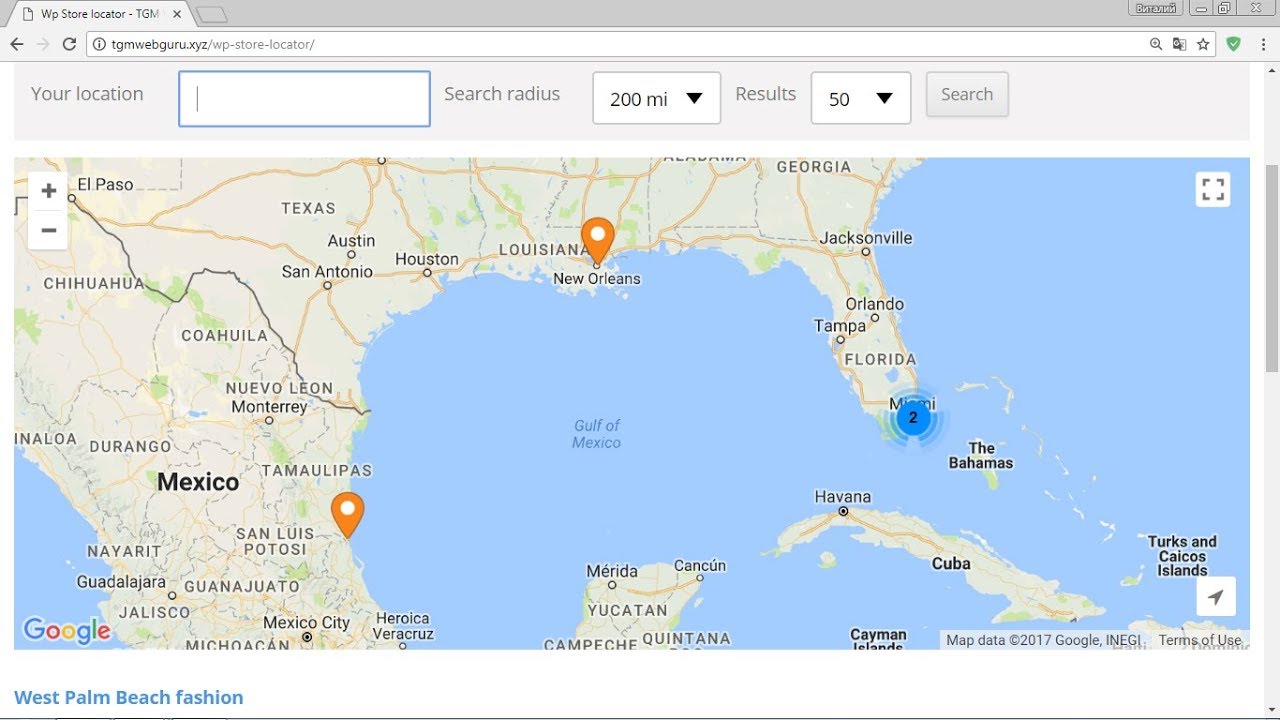Zoom in on the map with plus button
Screen dimensions: 1280x720
tap(48, 191)
